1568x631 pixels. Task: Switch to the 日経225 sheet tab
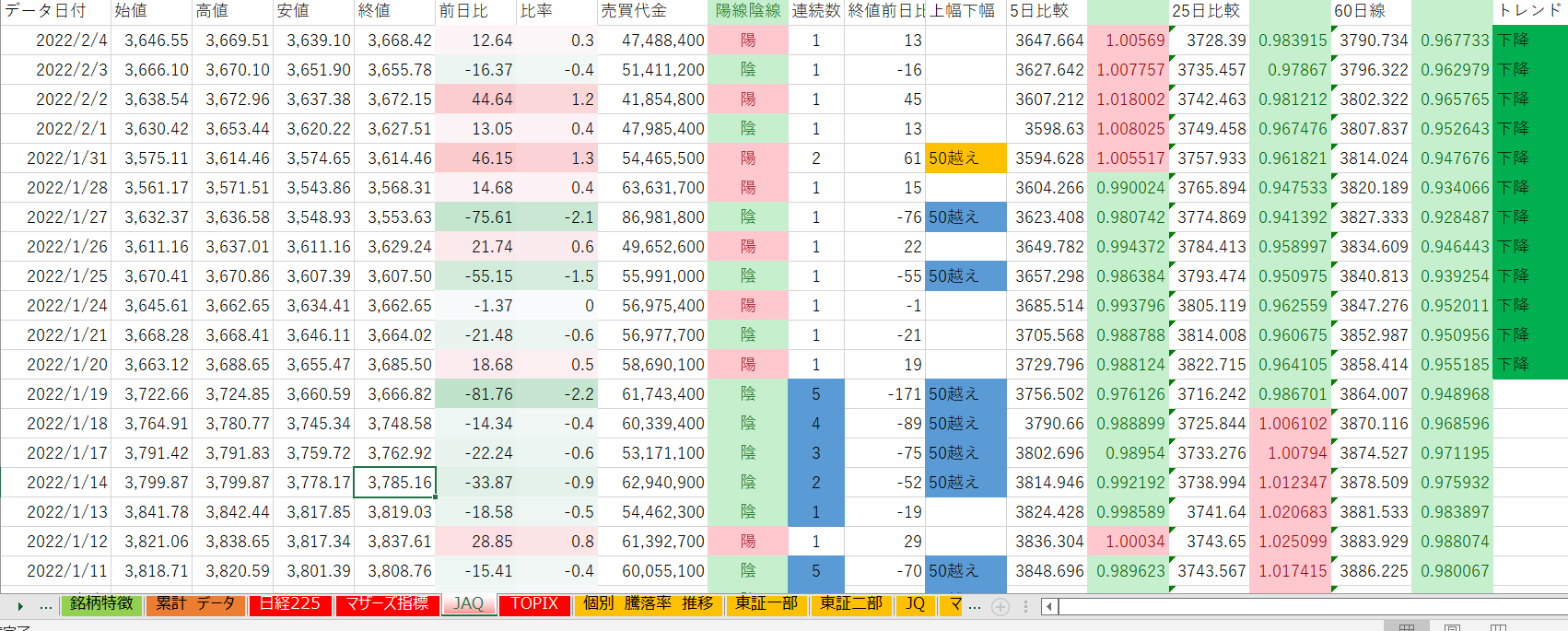tap(289, 604)
